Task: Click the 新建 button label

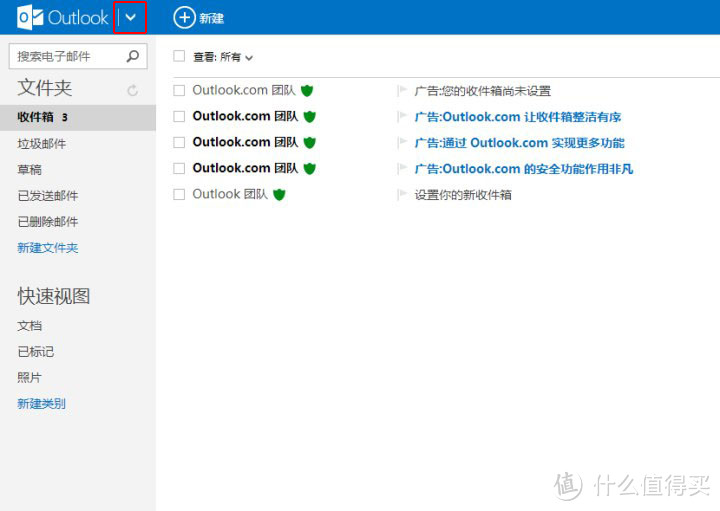Action: [x=211, y=18]
